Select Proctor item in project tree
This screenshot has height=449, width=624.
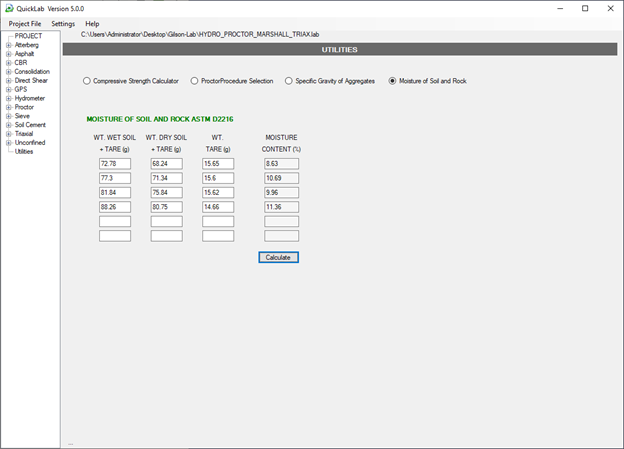[24, 107]
